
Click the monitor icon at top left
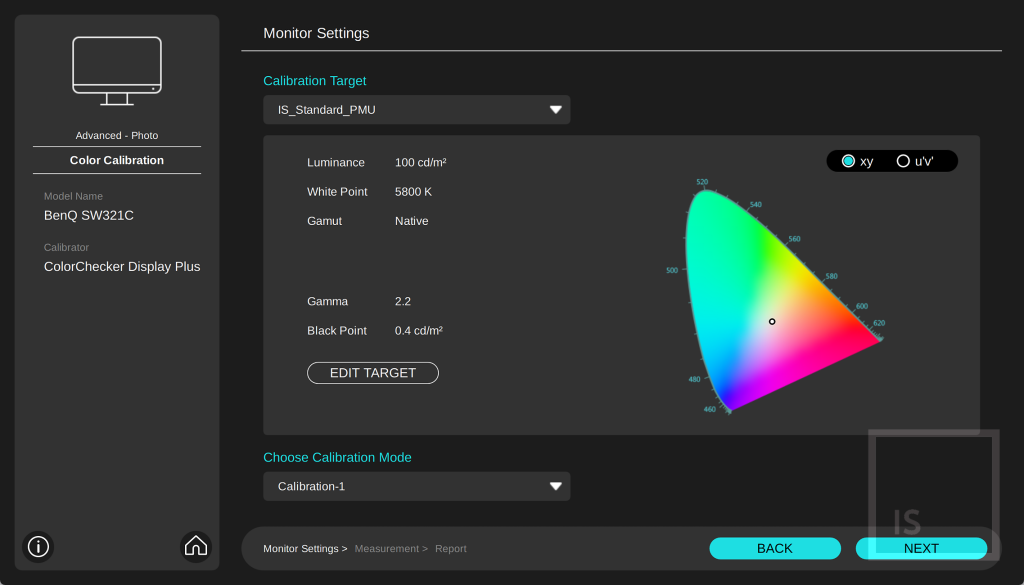point(117,70)
